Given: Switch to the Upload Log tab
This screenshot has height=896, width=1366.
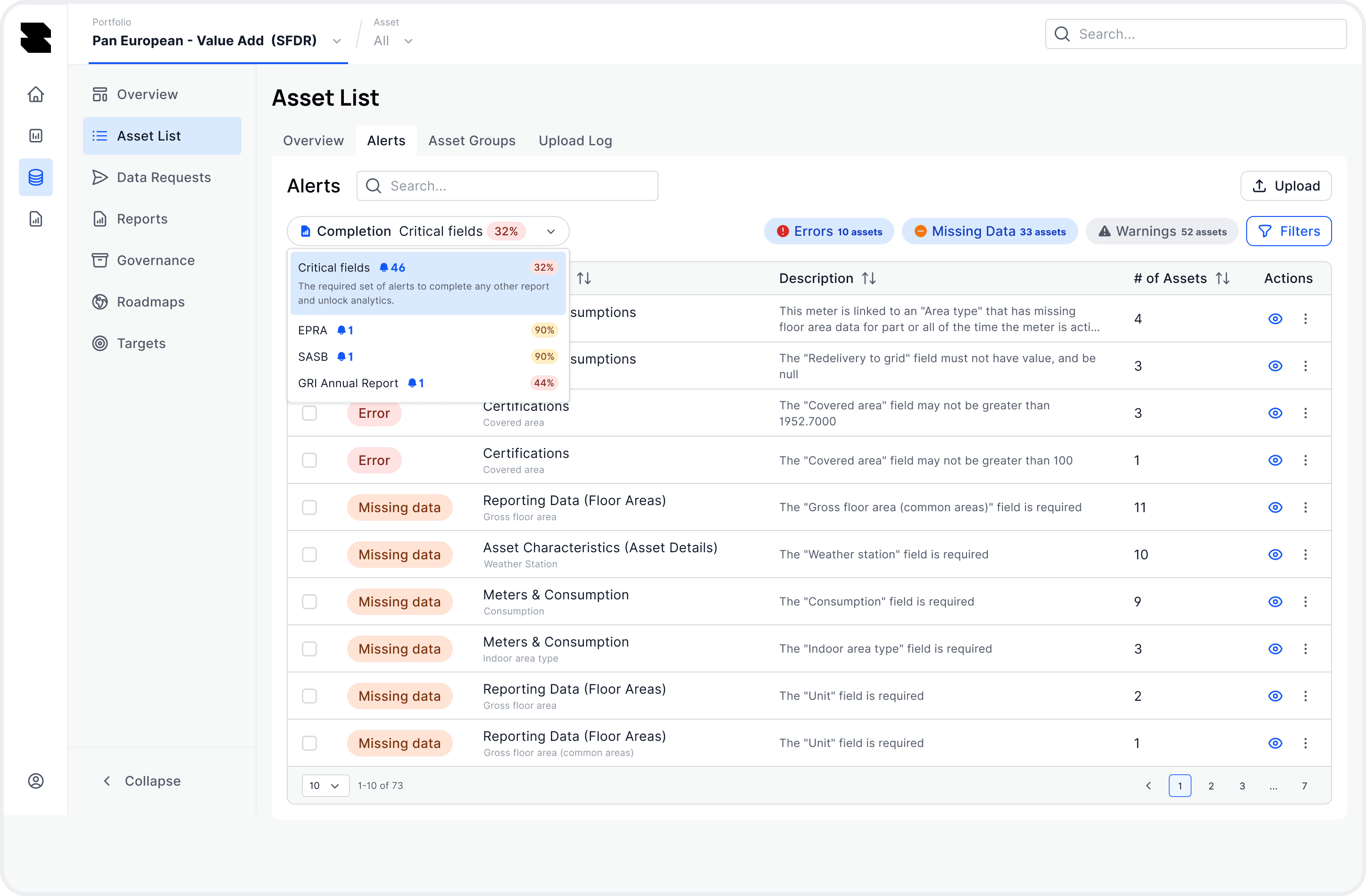Looking at the screenshot, I should tap(575, 141).
